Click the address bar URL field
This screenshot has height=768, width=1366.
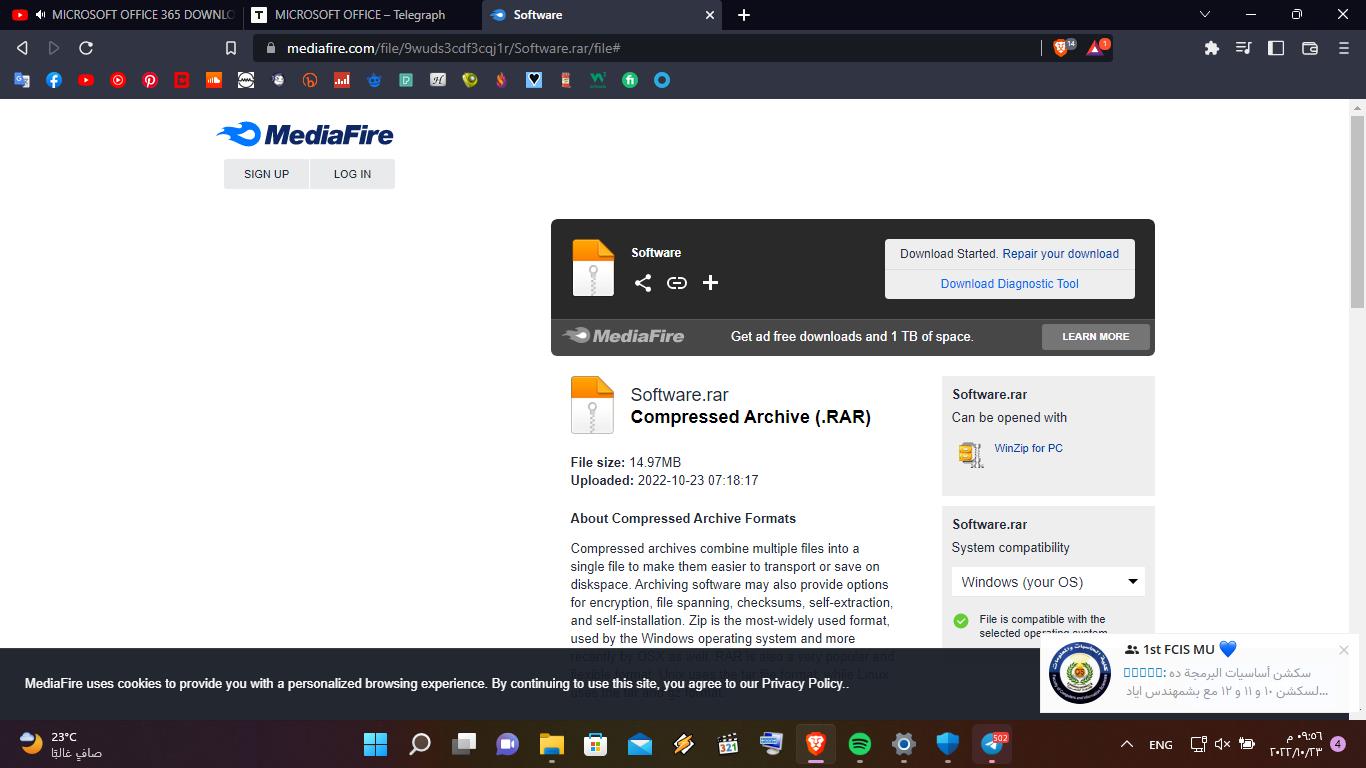650,48
